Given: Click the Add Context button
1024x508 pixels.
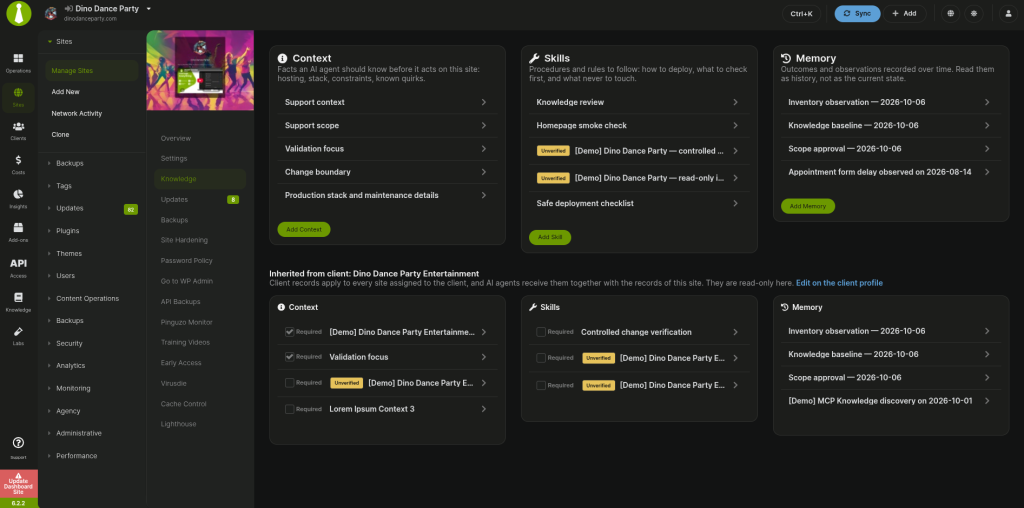Looking at the screenshot, I should click(x=304, y=229).
